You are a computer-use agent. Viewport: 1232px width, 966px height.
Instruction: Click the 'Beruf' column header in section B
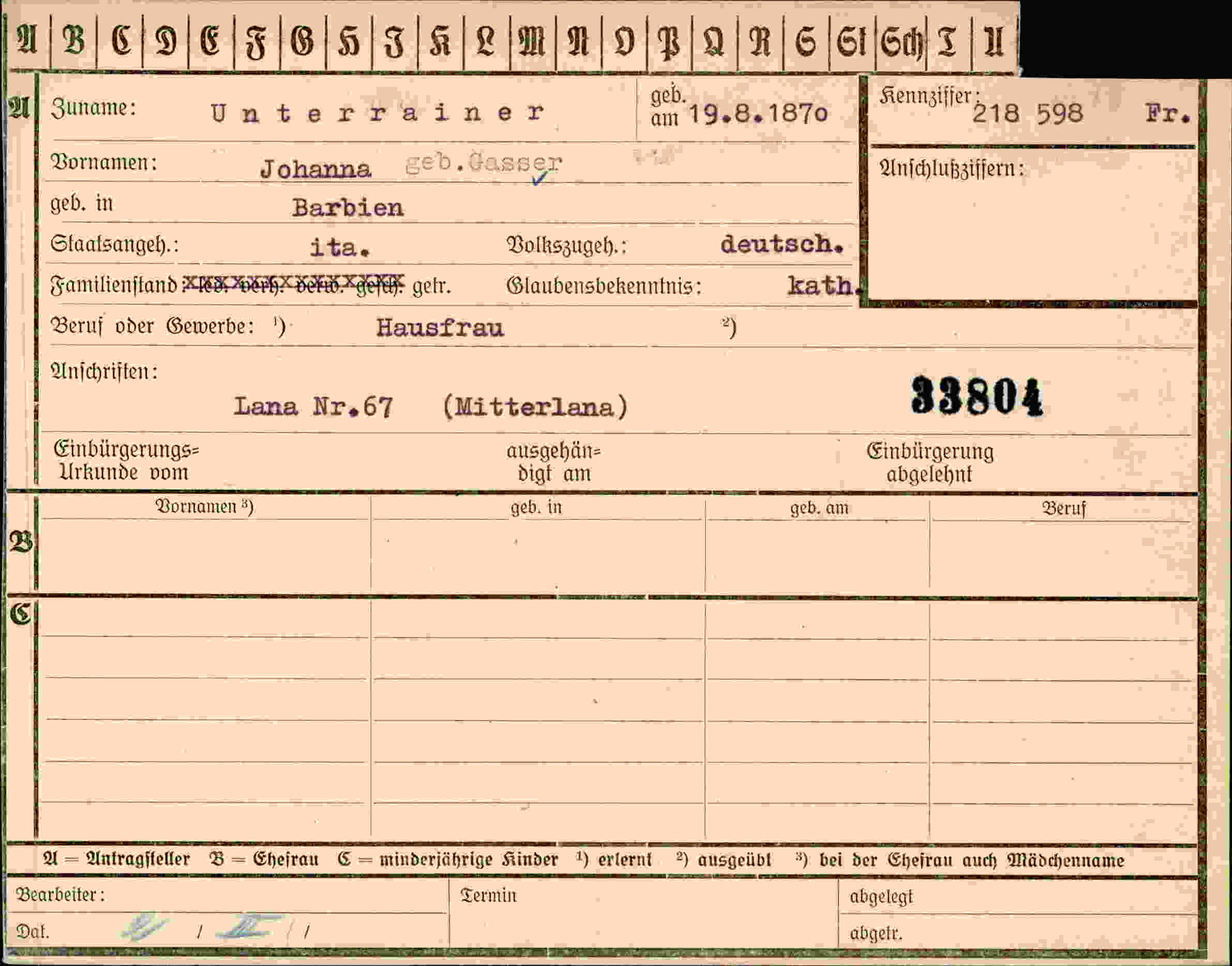(x=1064, y=508)
